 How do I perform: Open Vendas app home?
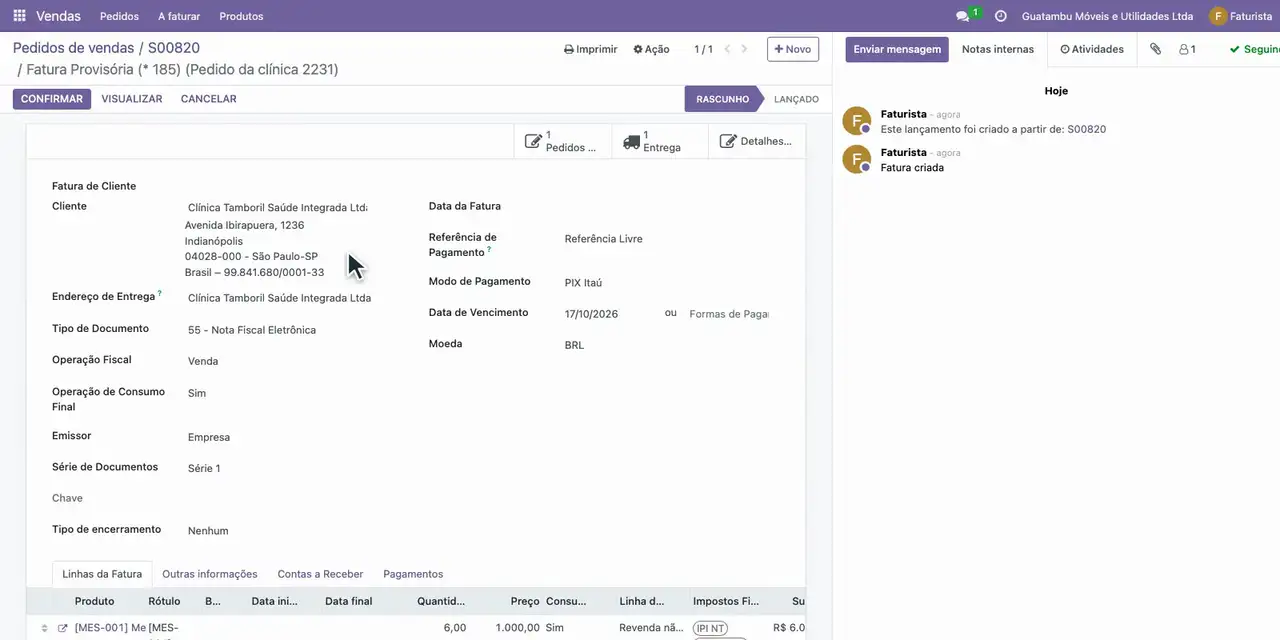coord(58,16)
